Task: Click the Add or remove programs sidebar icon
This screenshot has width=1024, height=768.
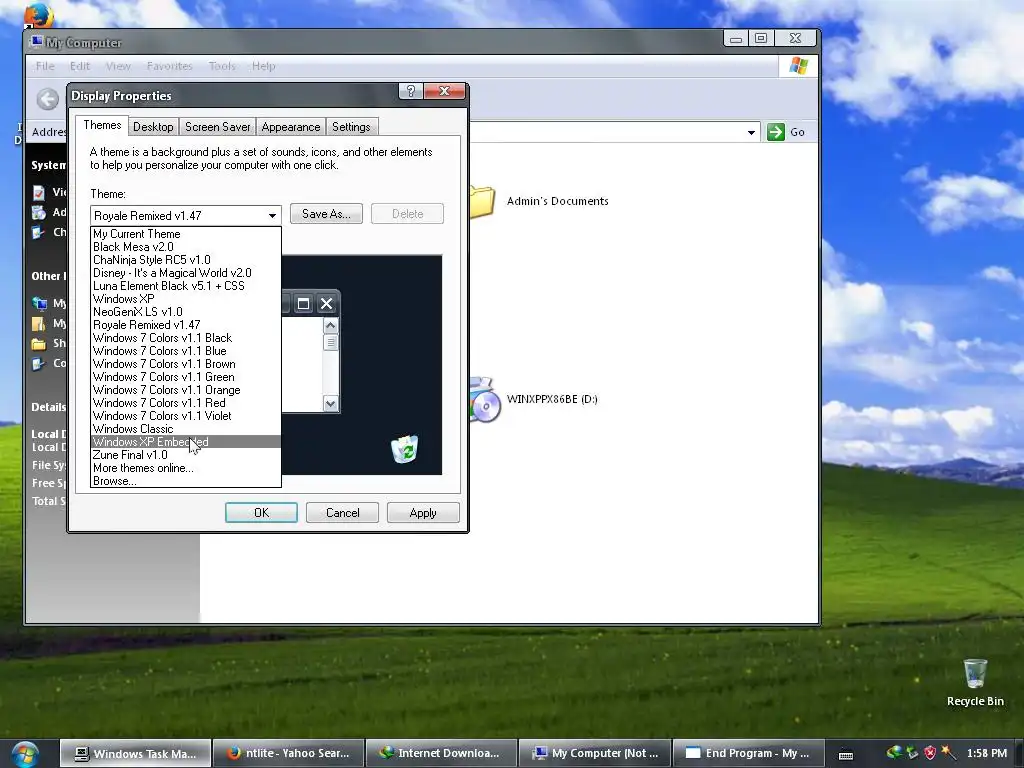Action: 39,212
